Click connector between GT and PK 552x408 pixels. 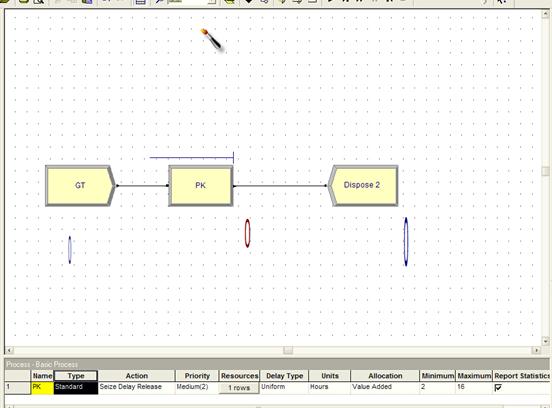click(142, 186)
